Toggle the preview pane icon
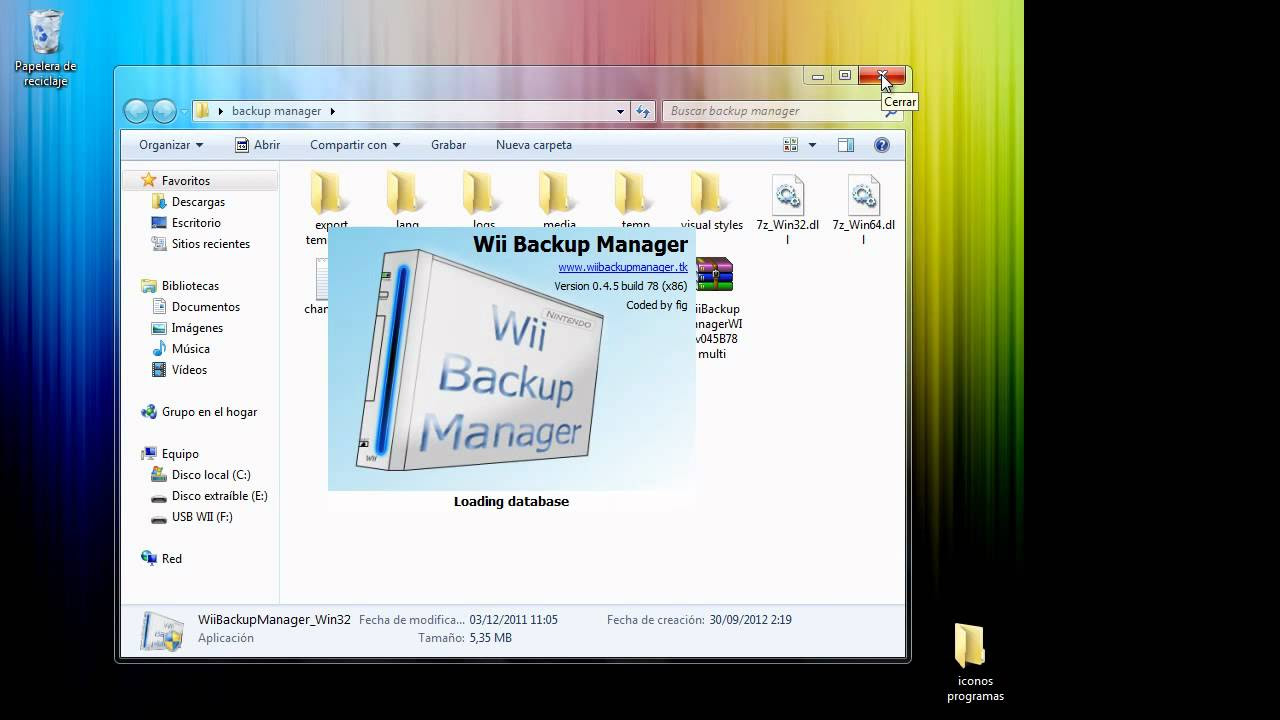 tap(846, 145)
